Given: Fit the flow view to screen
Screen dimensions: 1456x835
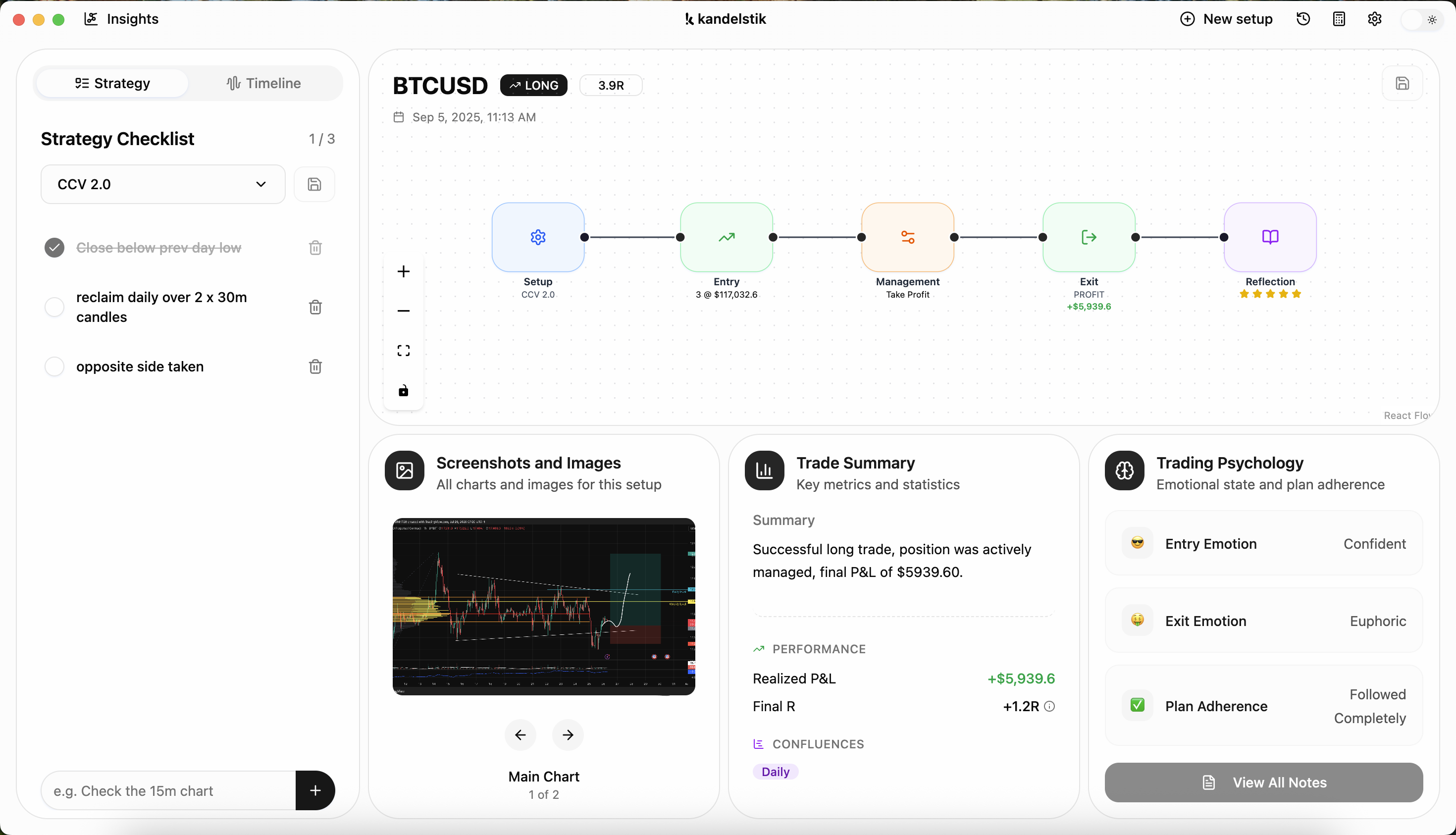Looking at the screenshot, I should point(404,351).
